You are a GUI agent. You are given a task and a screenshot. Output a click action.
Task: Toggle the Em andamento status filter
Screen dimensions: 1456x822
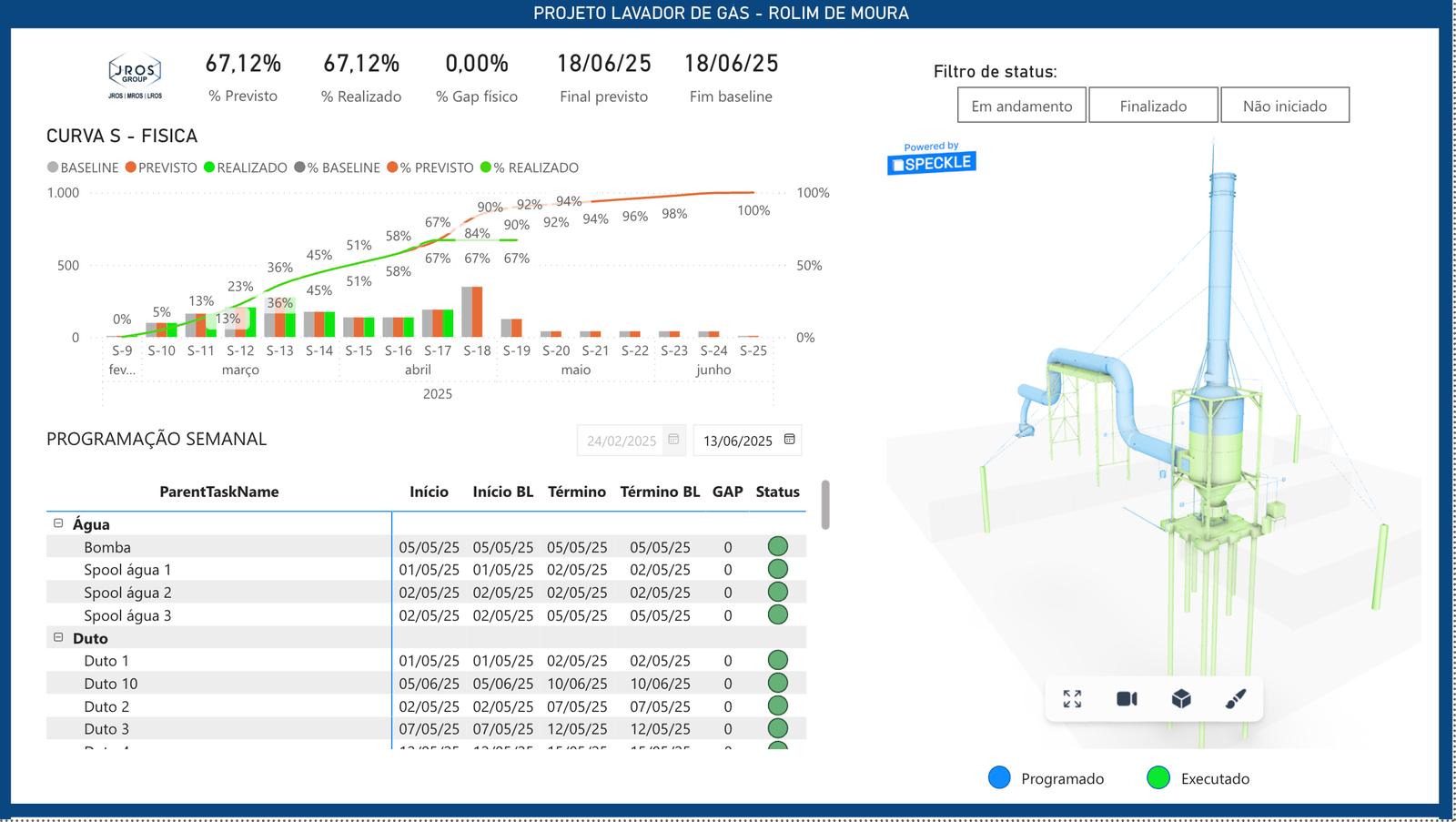1021,106
